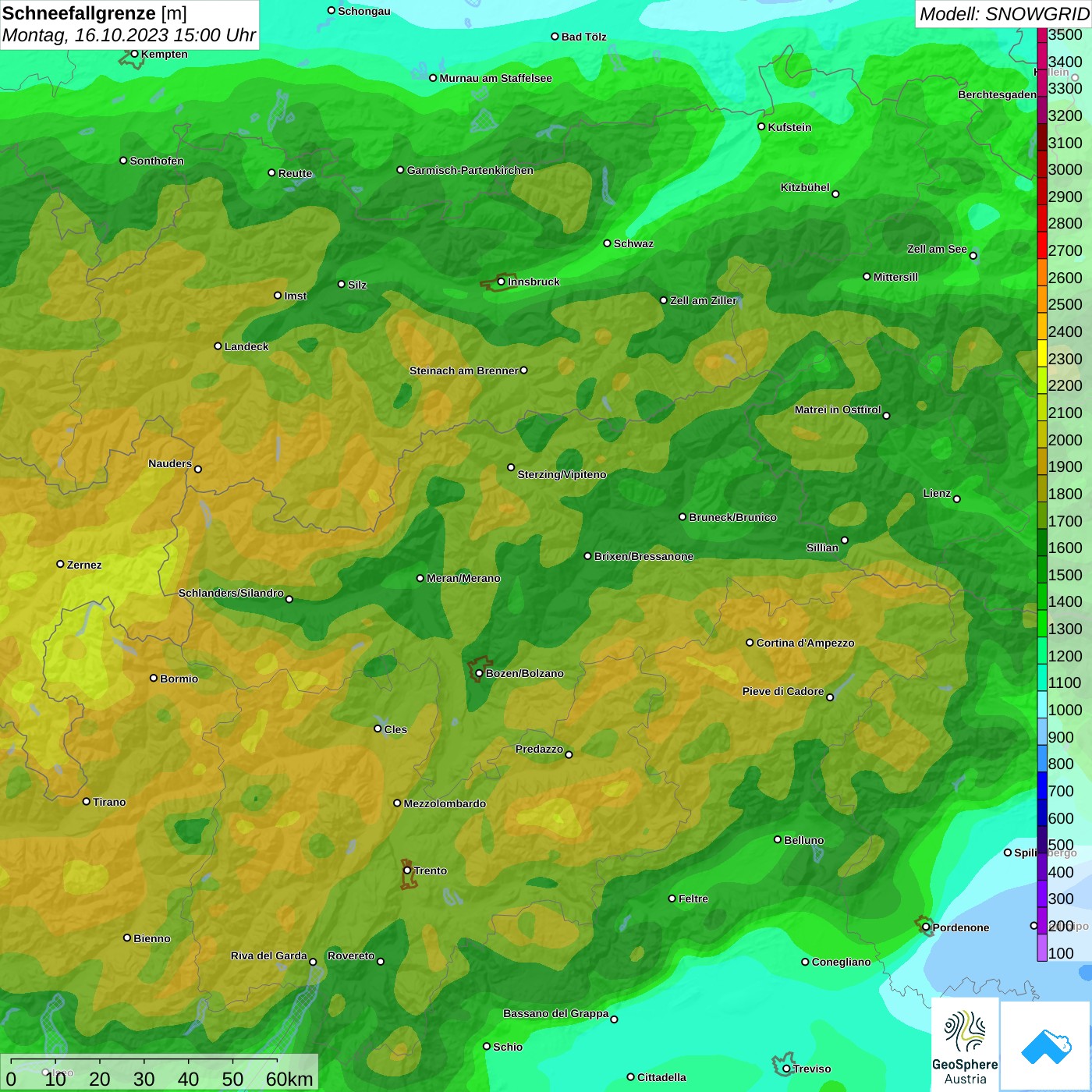1092x1092 pixels.
Task: Select the date 'Montag, 16.10.2023 15:00 Uhr'
Action: [129, 35]
